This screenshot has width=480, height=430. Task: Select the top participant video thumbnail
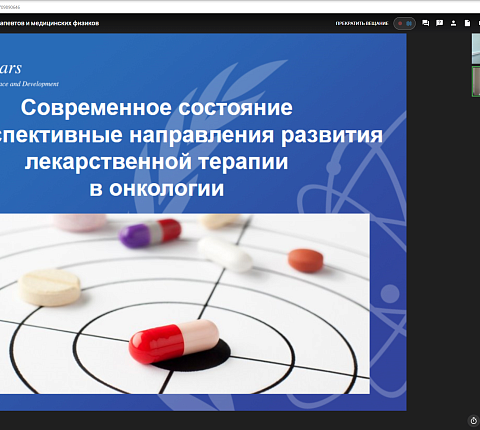tap(476, 49)
